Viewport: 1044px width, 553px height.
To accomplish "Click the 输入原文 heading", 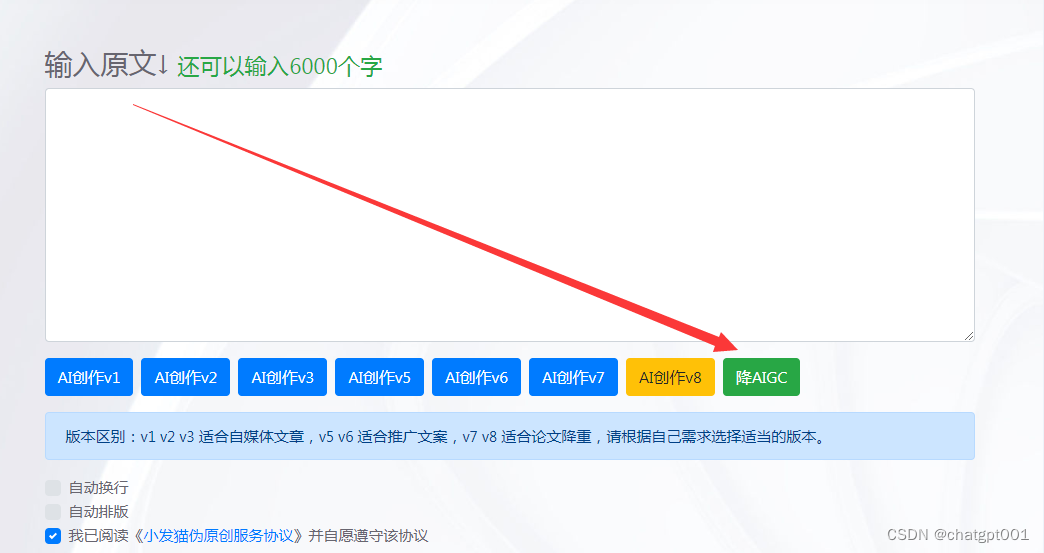I will 106,65.
